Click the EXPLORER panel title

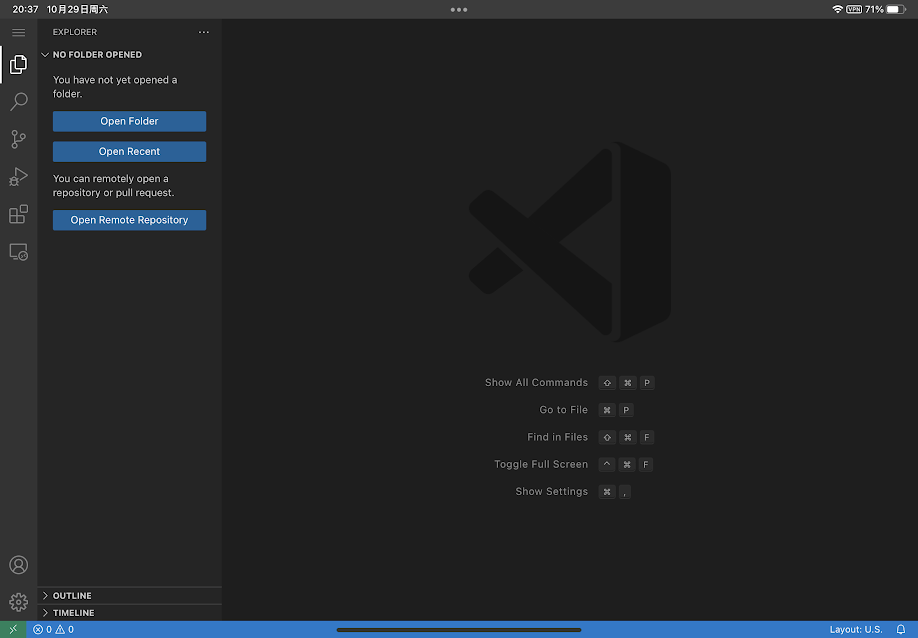(x=75, y=32)
